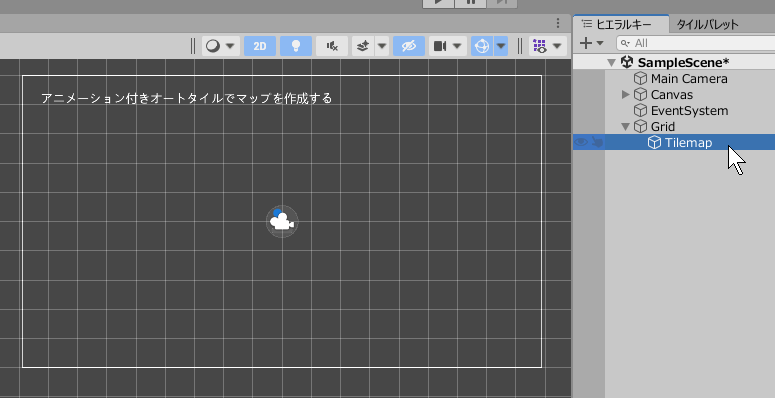
Task: Open the gizmos dropdown arrow
Action: [x=501, y=46]
